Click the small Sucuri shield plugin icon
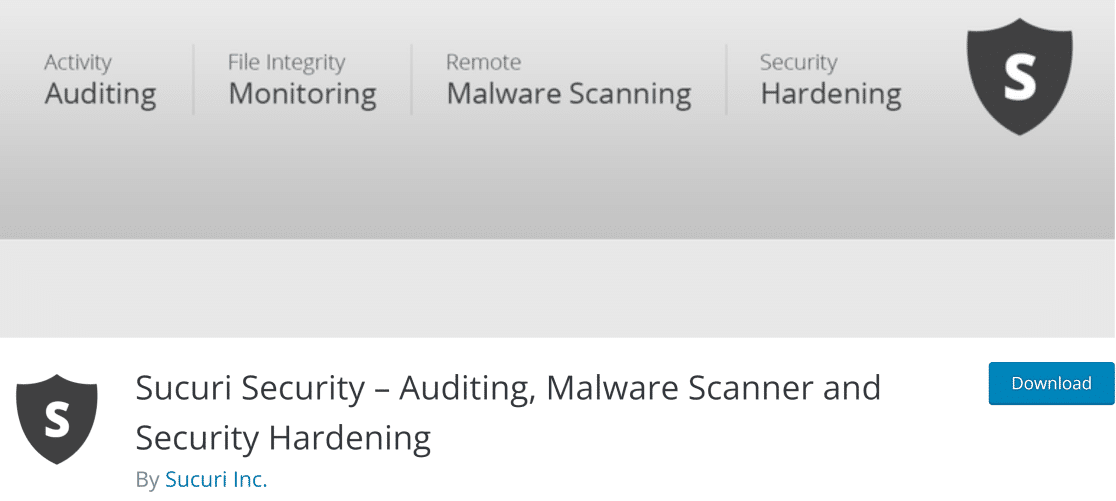 (57, 420)
